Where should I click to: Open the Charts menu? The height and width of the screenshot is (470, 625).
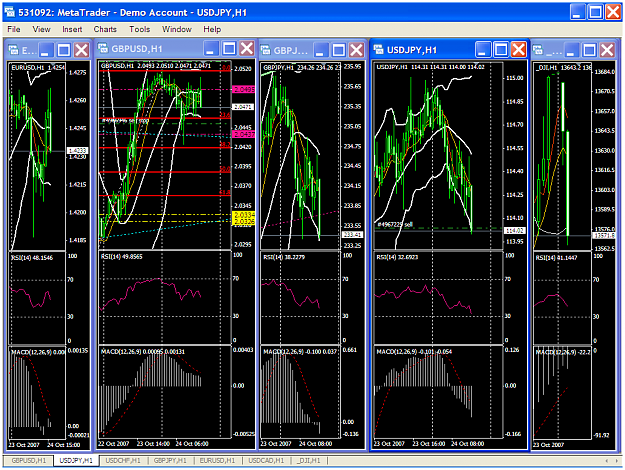click(x=105, y=29)
